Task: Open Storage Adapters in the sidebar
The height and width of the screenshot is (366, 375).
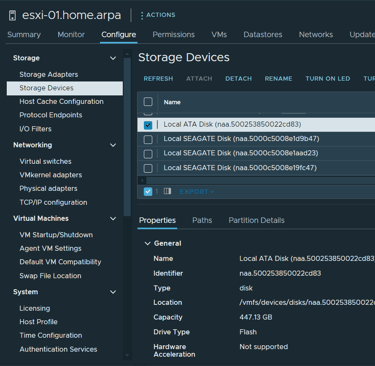Action: click(49, 74)
